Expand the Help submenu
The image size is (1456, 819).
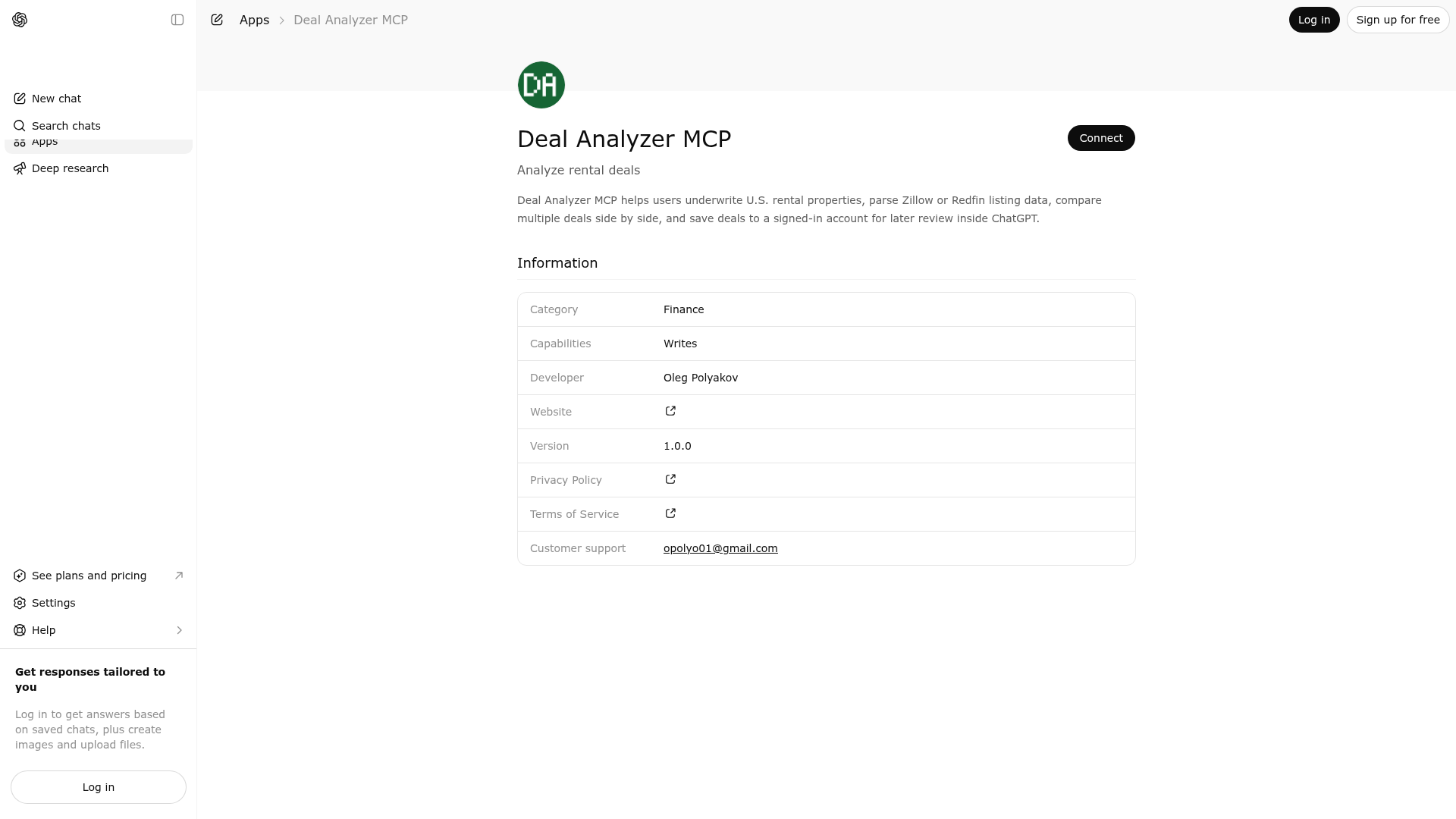(x=99, y=630)
